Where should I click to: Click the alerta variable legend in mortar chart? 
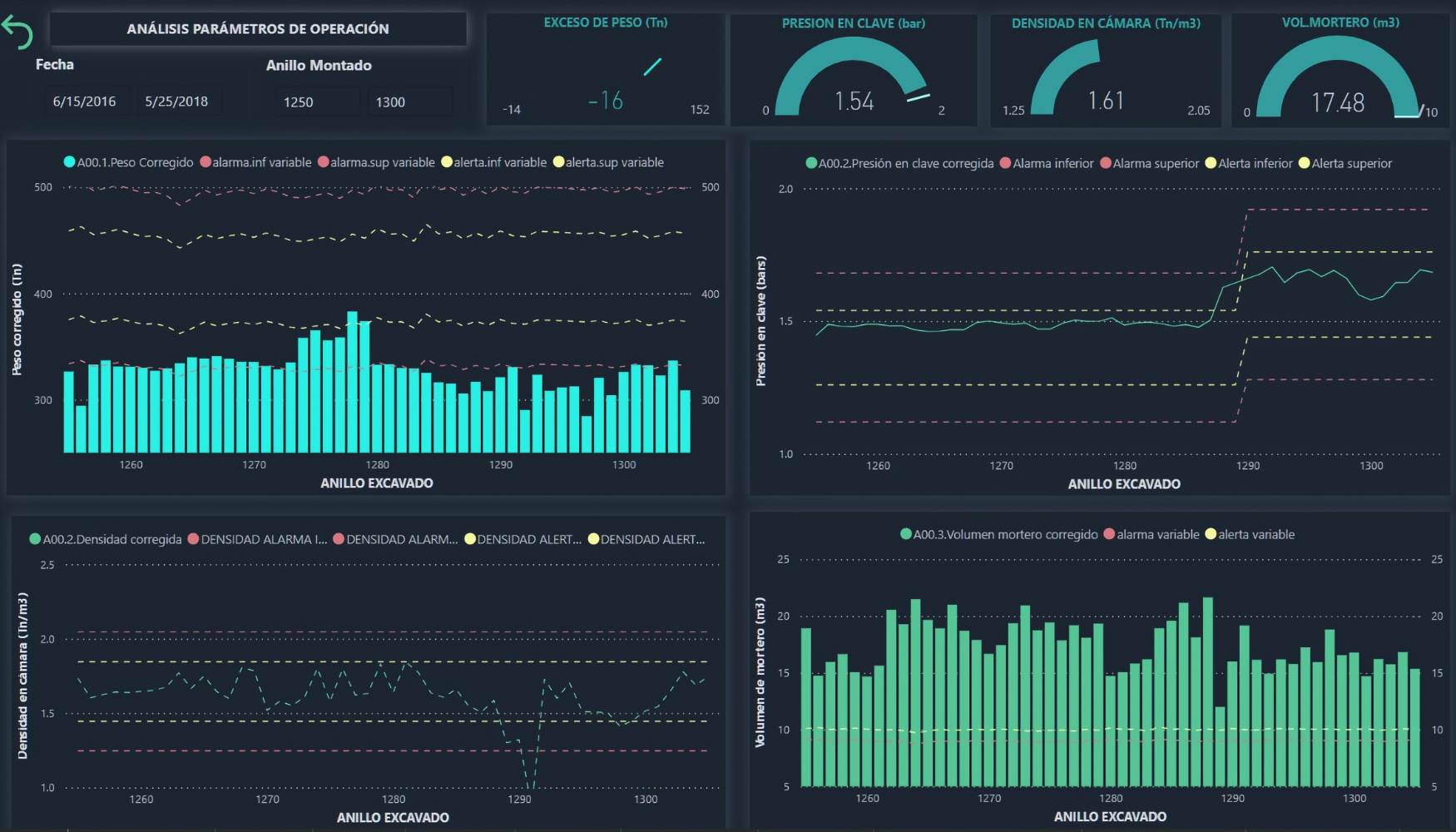click(1250, 534)
